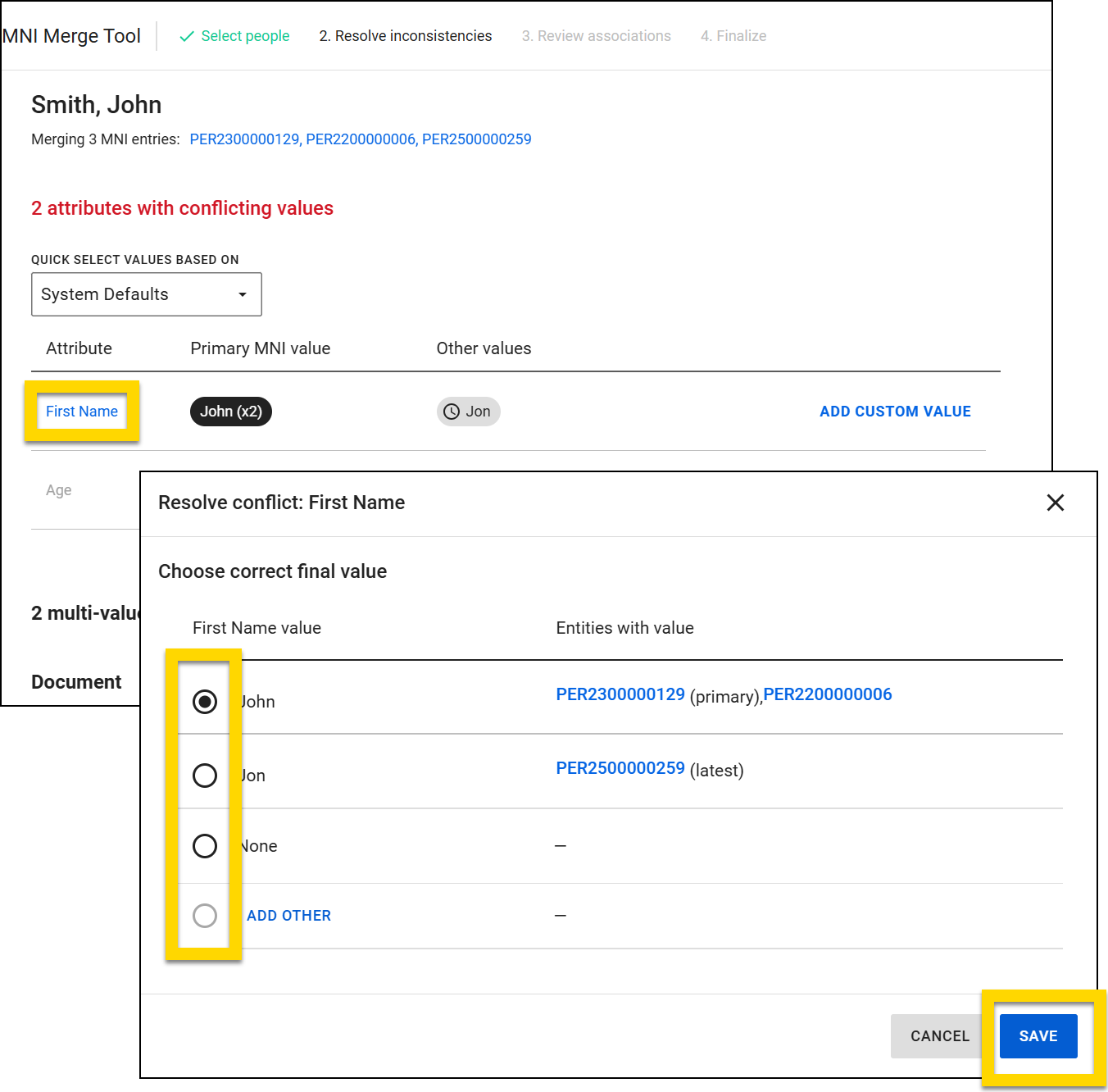Image resolution: width=1108 pixels, height=1092 pixels.
Task: Expand the dropdown arrow next to System Defaults
Action: [x=242, y=294]
